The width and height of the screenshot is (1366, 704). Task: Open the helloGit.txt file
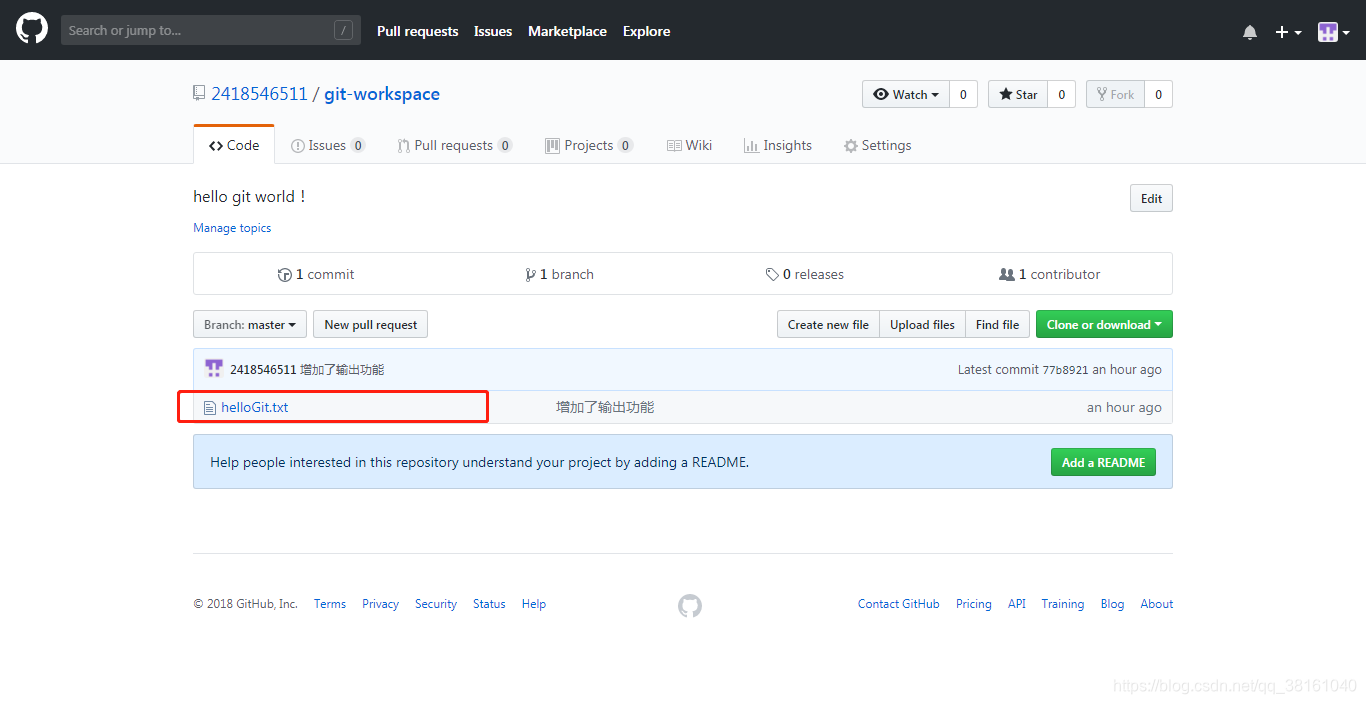254,407
